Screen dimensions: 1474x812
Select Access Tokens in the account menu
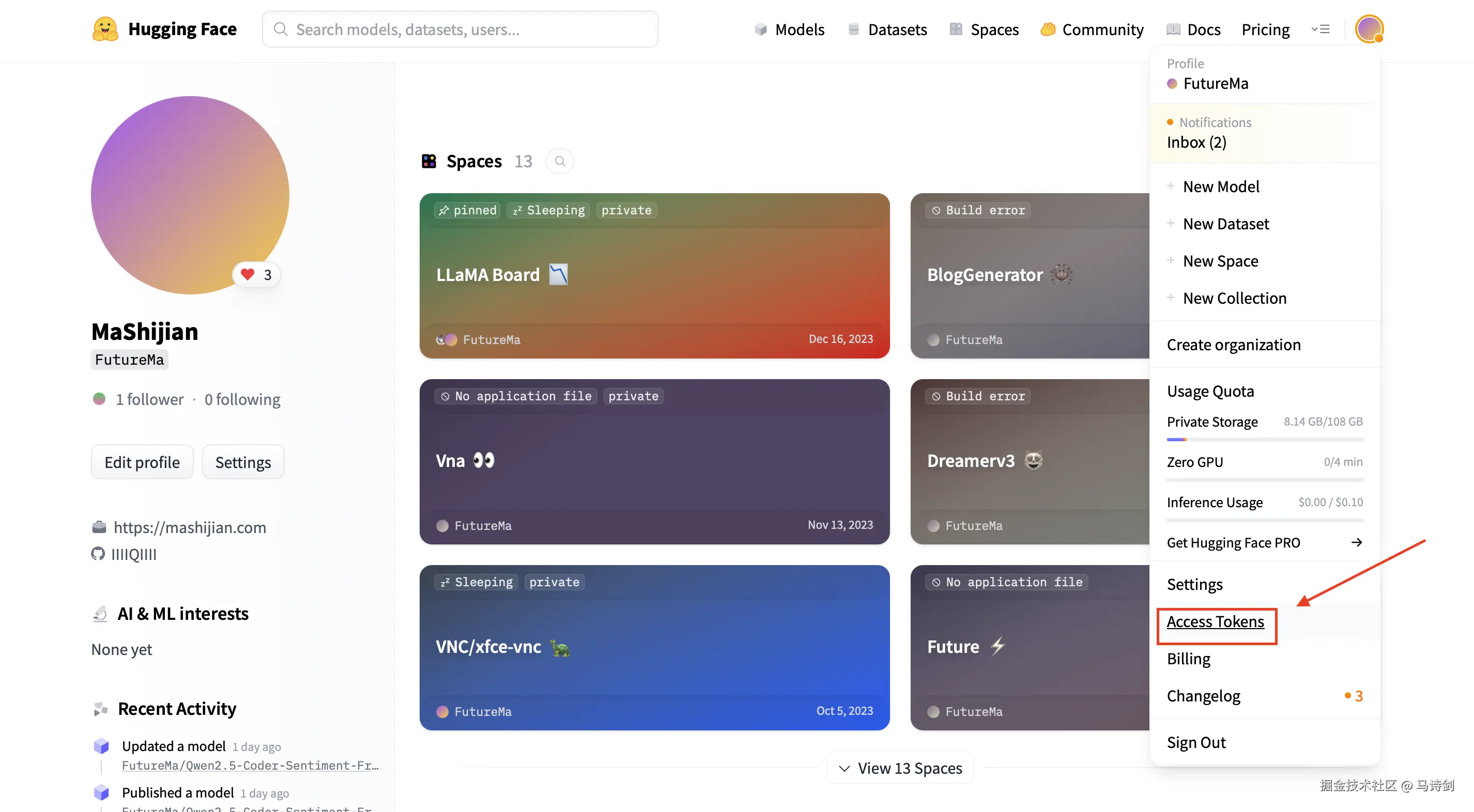click(x=1216, y=622)
